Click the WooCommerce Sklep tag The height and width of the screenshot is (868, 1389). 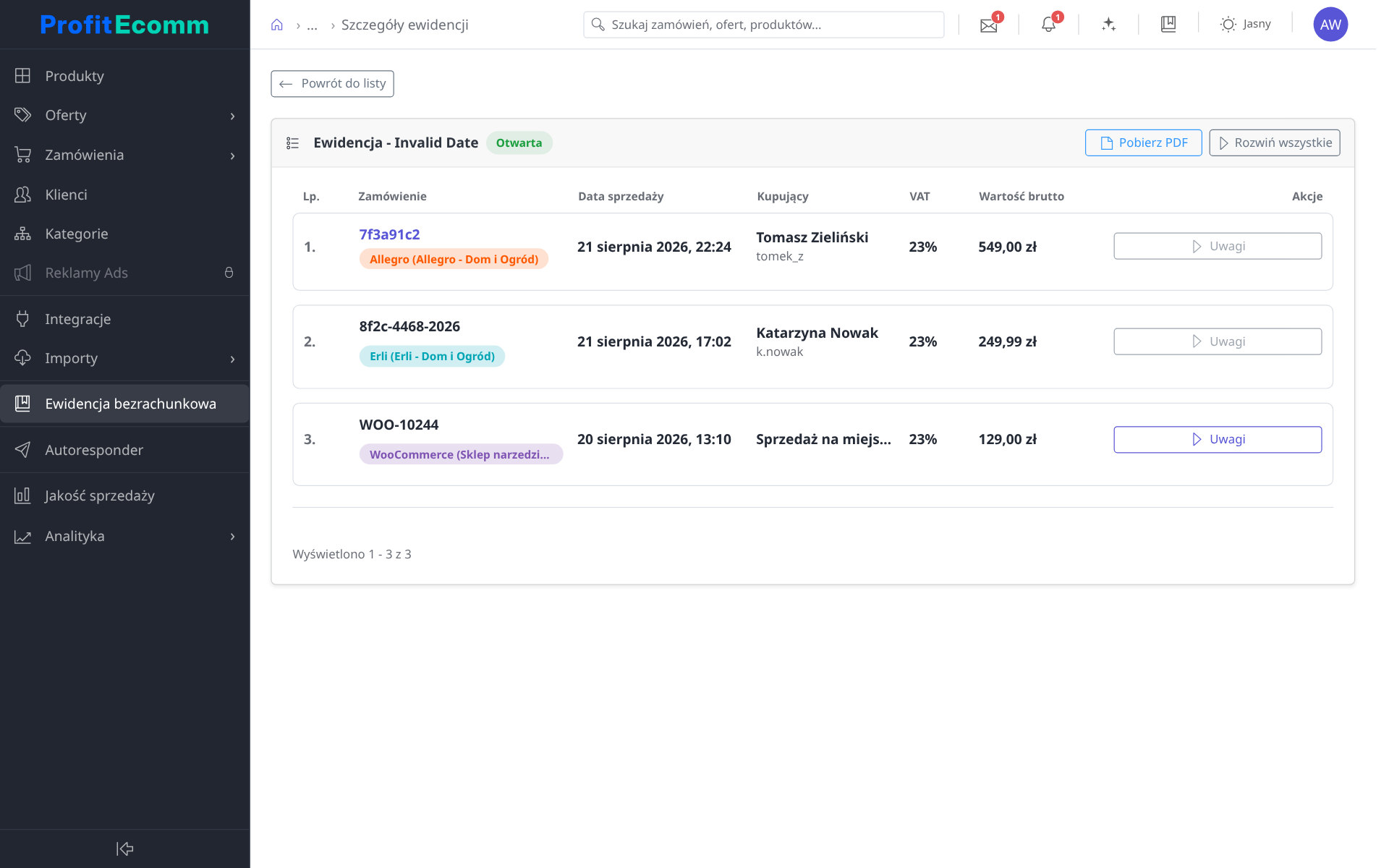(x=461, y=454)
